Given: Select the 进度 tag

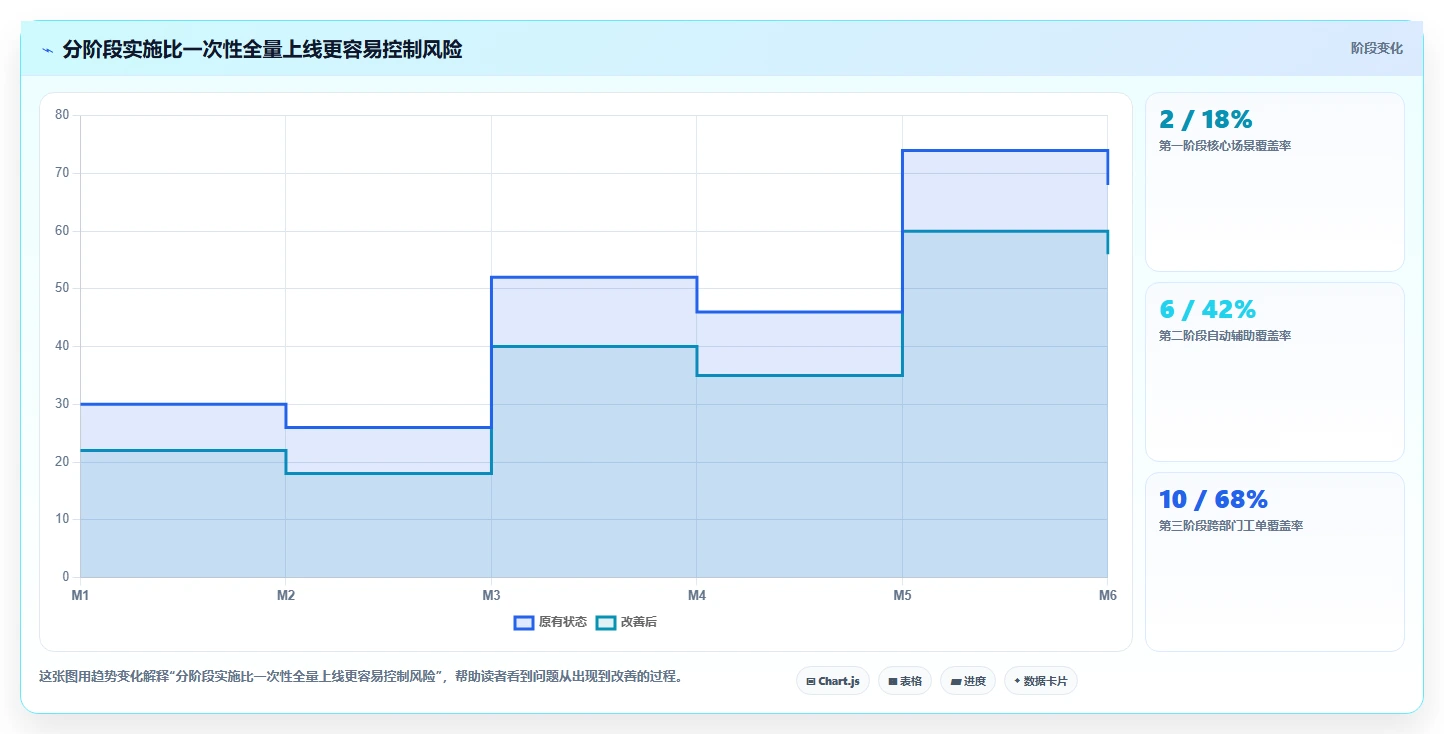Looking at the screenshot, I should (x=968, y=681).
